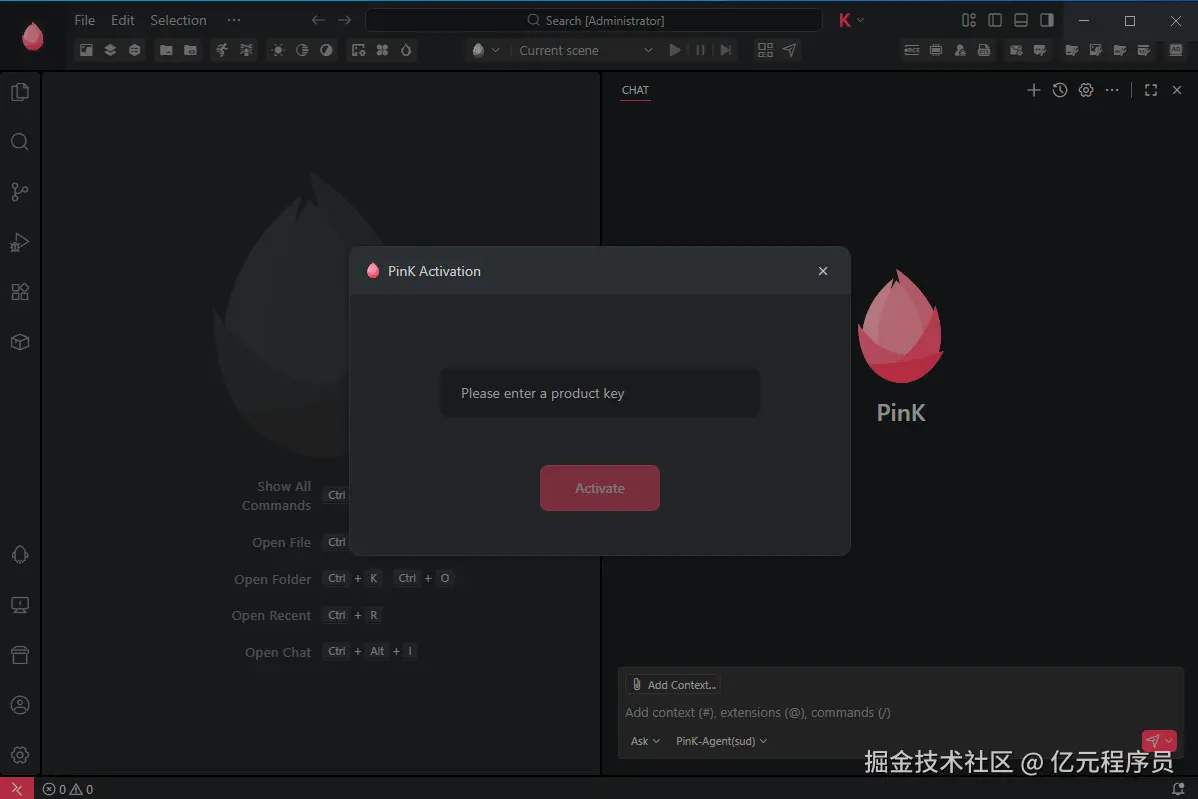Open the Search view in activity bar

point(20,142)
